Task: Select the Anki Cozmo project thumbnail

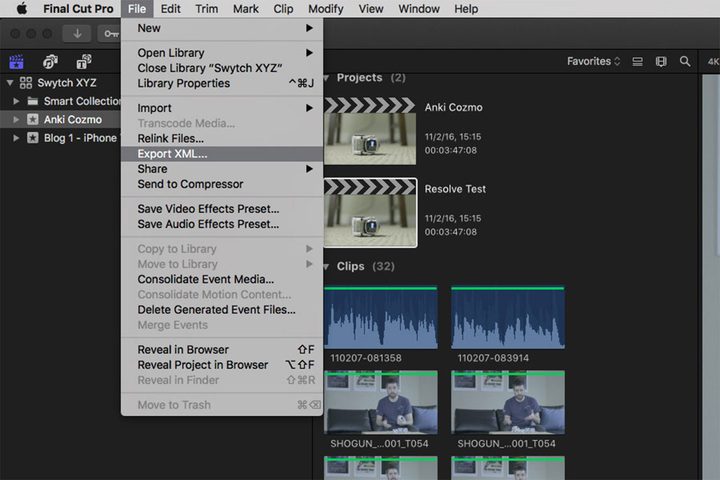Action: pyautogui.click(x=370, y=131)
